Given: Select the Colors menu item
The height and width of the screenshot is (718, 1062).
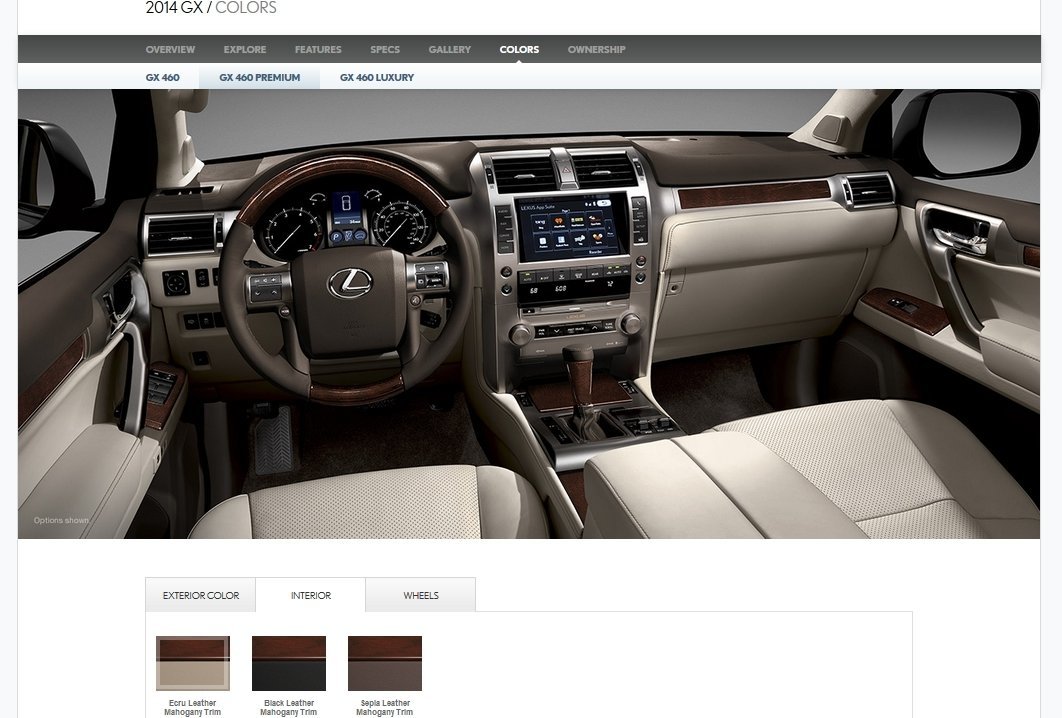Looking at the screenshot, I should click(x=519, y=49).
